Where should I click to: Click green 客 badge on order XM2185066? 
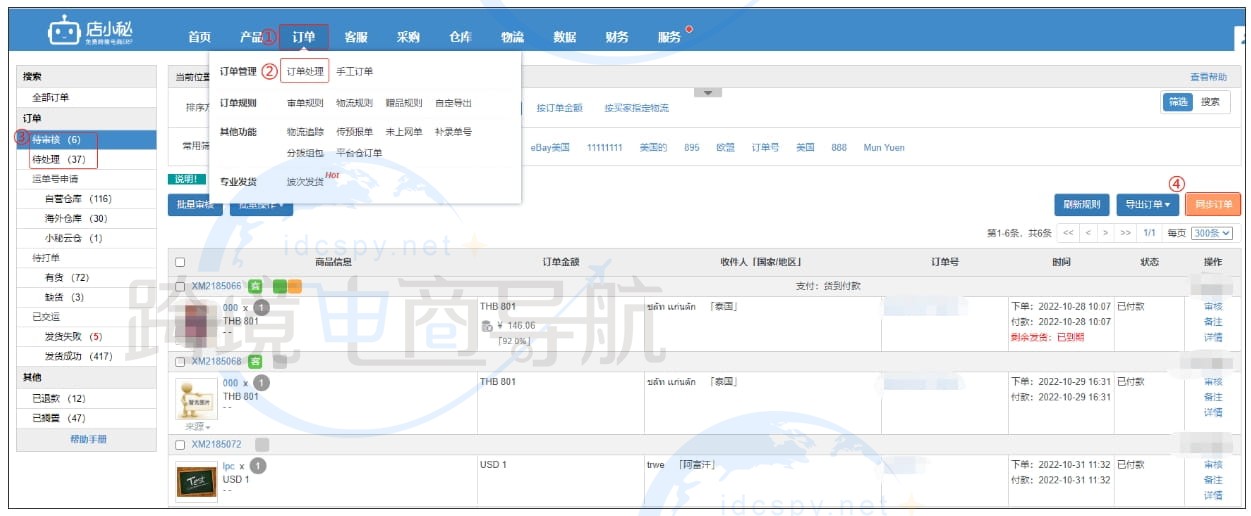[255, 286]
